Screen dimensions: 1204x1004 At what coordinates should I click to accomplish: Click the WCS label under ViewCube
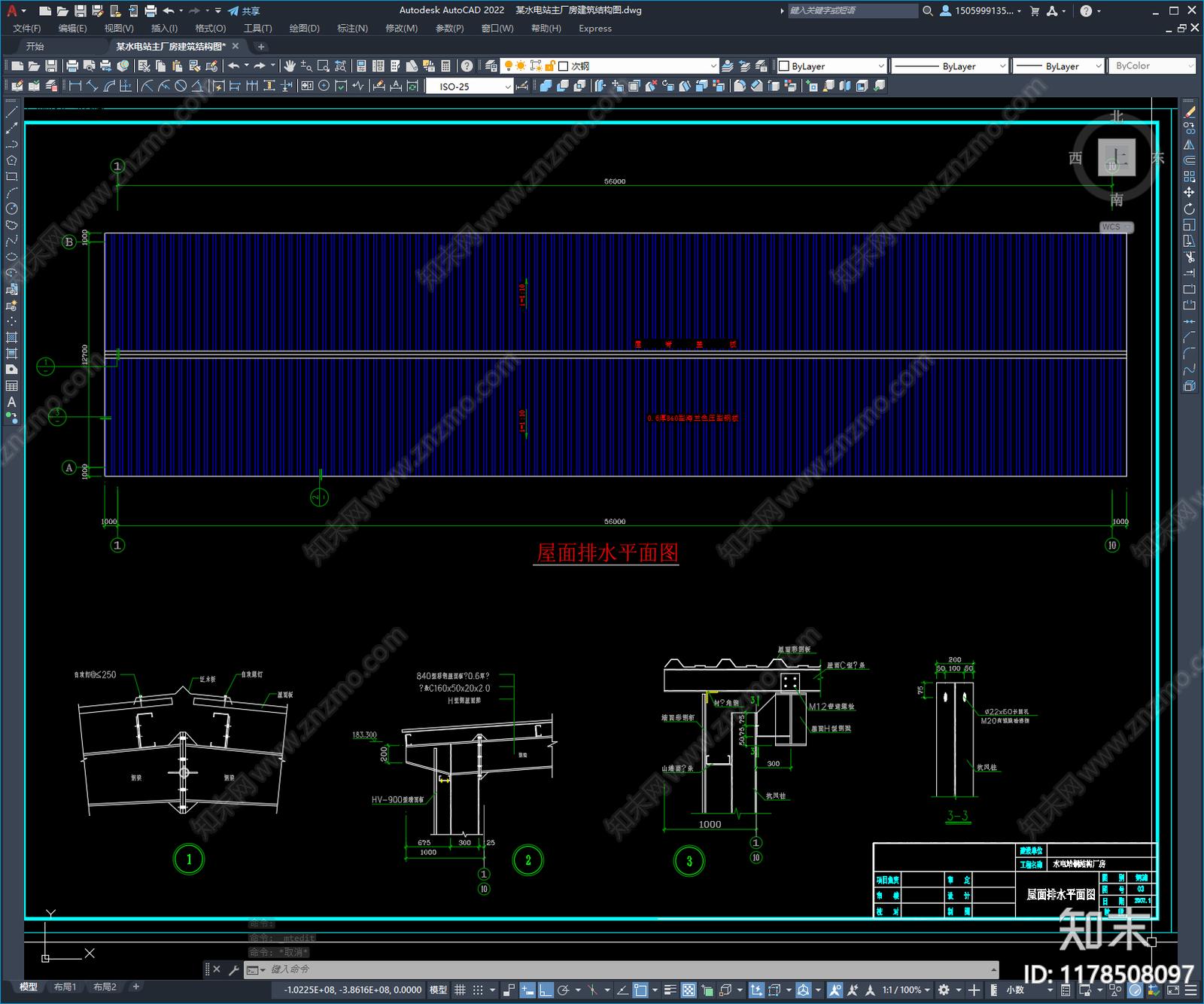[1111, 227]
